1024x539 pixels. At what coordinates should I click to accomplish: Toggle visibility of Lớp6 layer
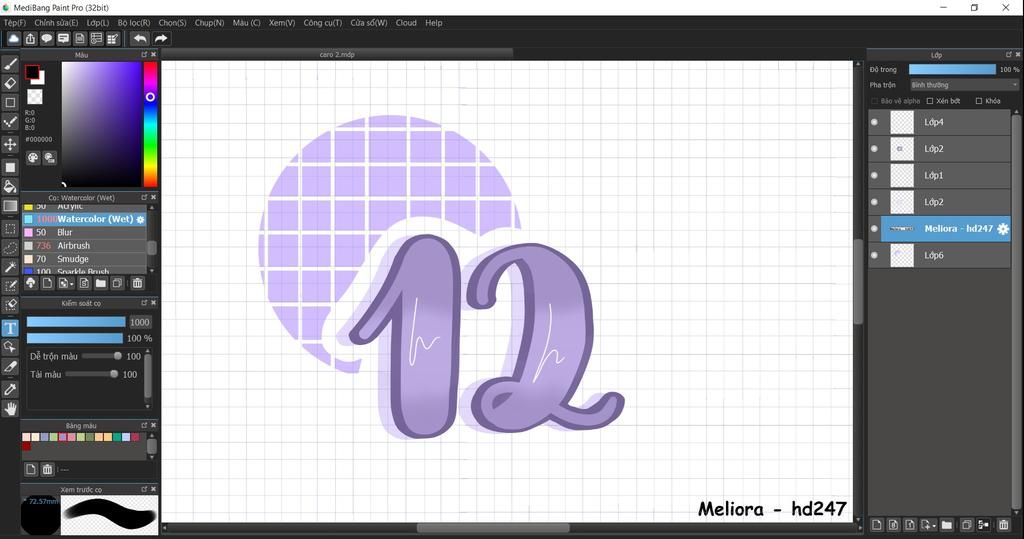tap(874, 255)
